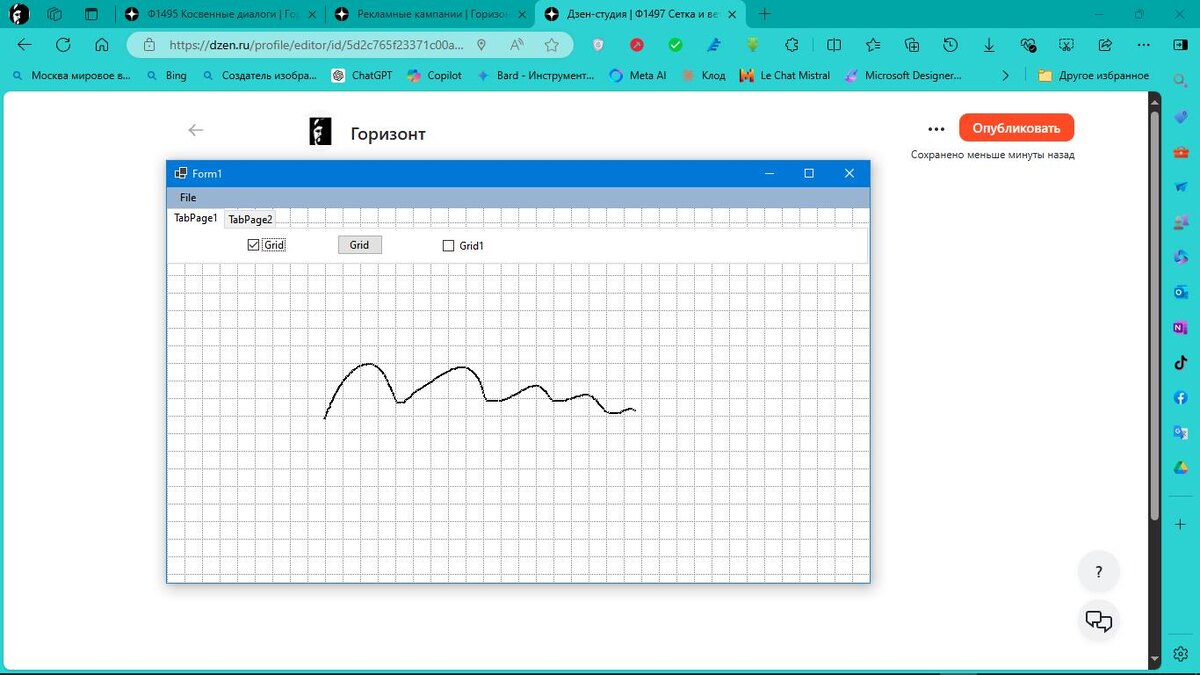Image resolution: width=1200 pixels, height=675 pixels.
Task: Open the red circular extension icon
Action: 637,45
